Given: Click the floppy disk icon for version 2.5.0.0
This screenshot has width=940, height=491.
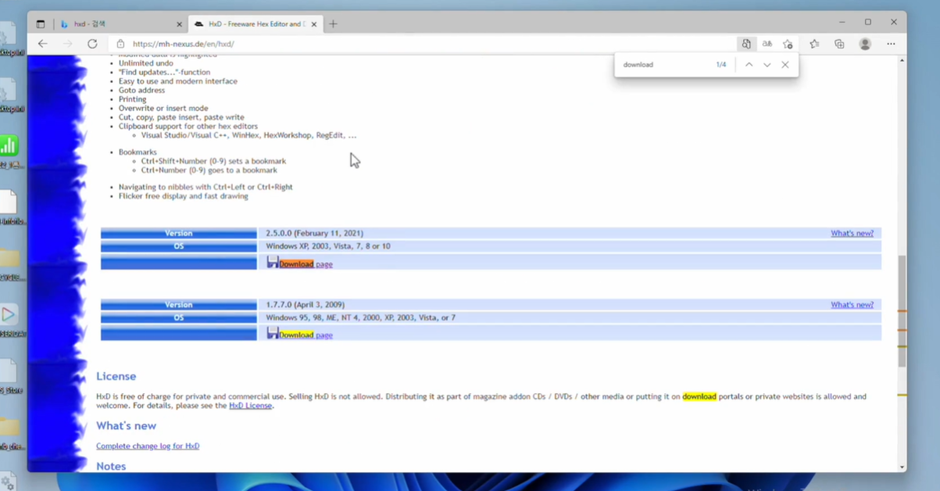Looking at the screenshot, I should (272, 262).
